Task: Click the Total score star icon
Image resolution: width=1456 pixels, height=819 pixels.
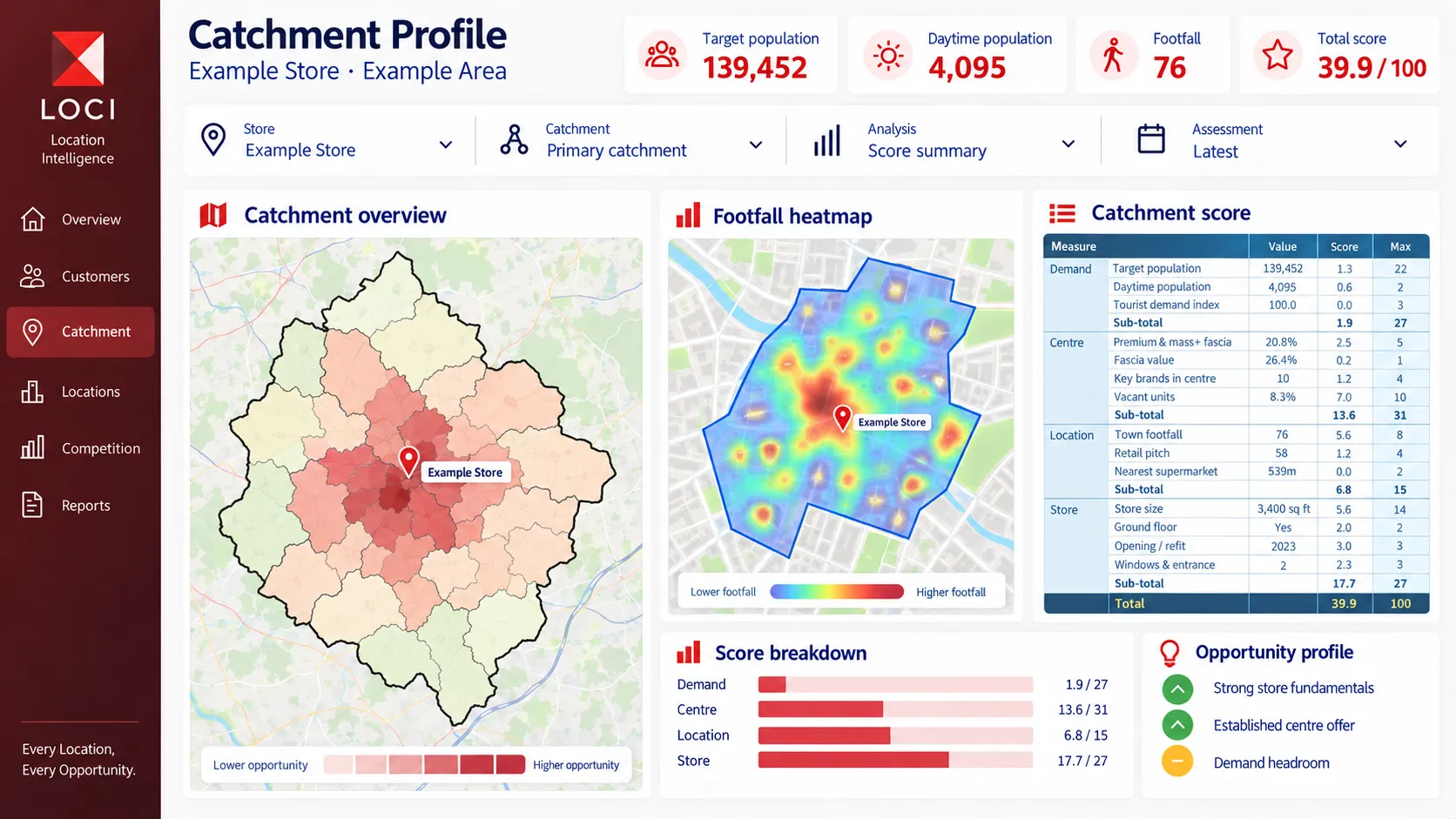Action: pos(1277,55)
